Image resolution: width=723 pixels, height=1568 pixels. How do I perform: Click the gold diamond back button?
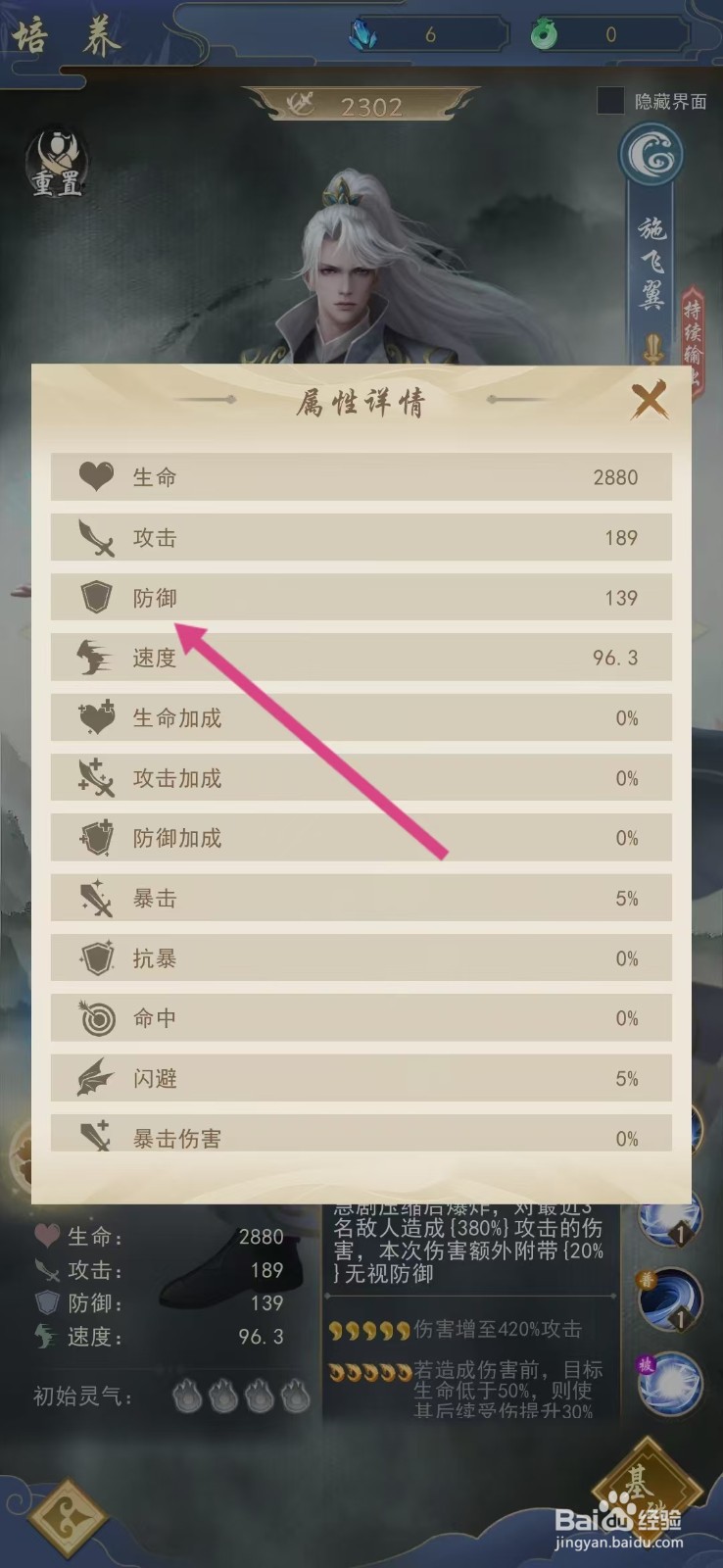tap(68, 1517)
